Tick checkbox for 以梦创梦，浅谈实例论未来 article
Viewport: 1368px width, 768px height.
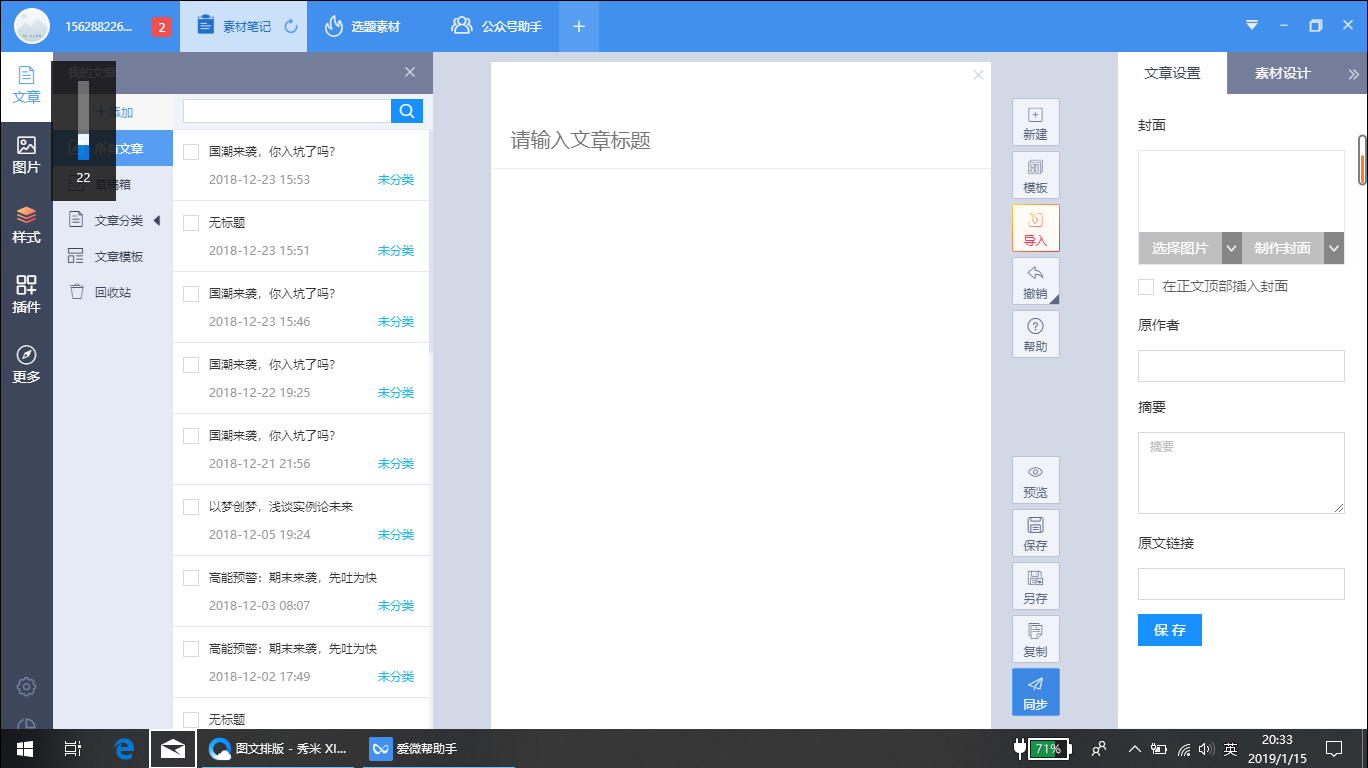191,507
